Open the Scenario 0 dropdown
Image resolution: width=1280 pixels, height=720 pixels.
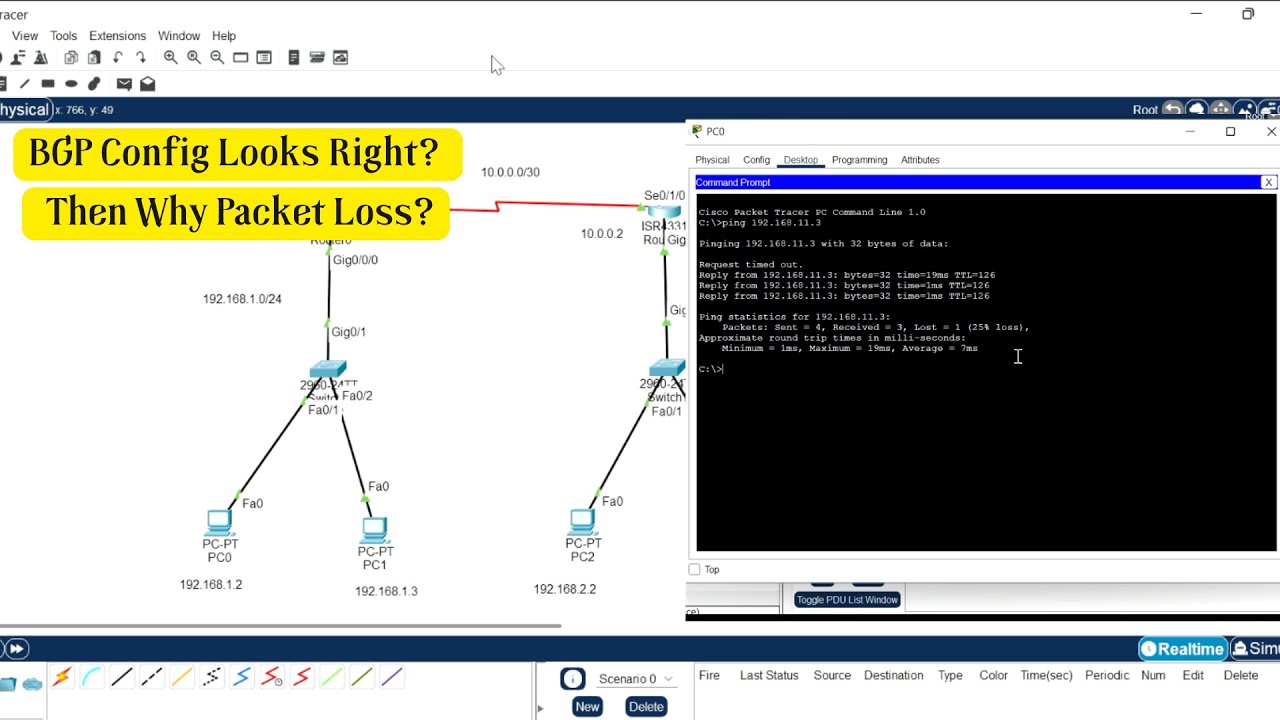(x=636, y=679)
